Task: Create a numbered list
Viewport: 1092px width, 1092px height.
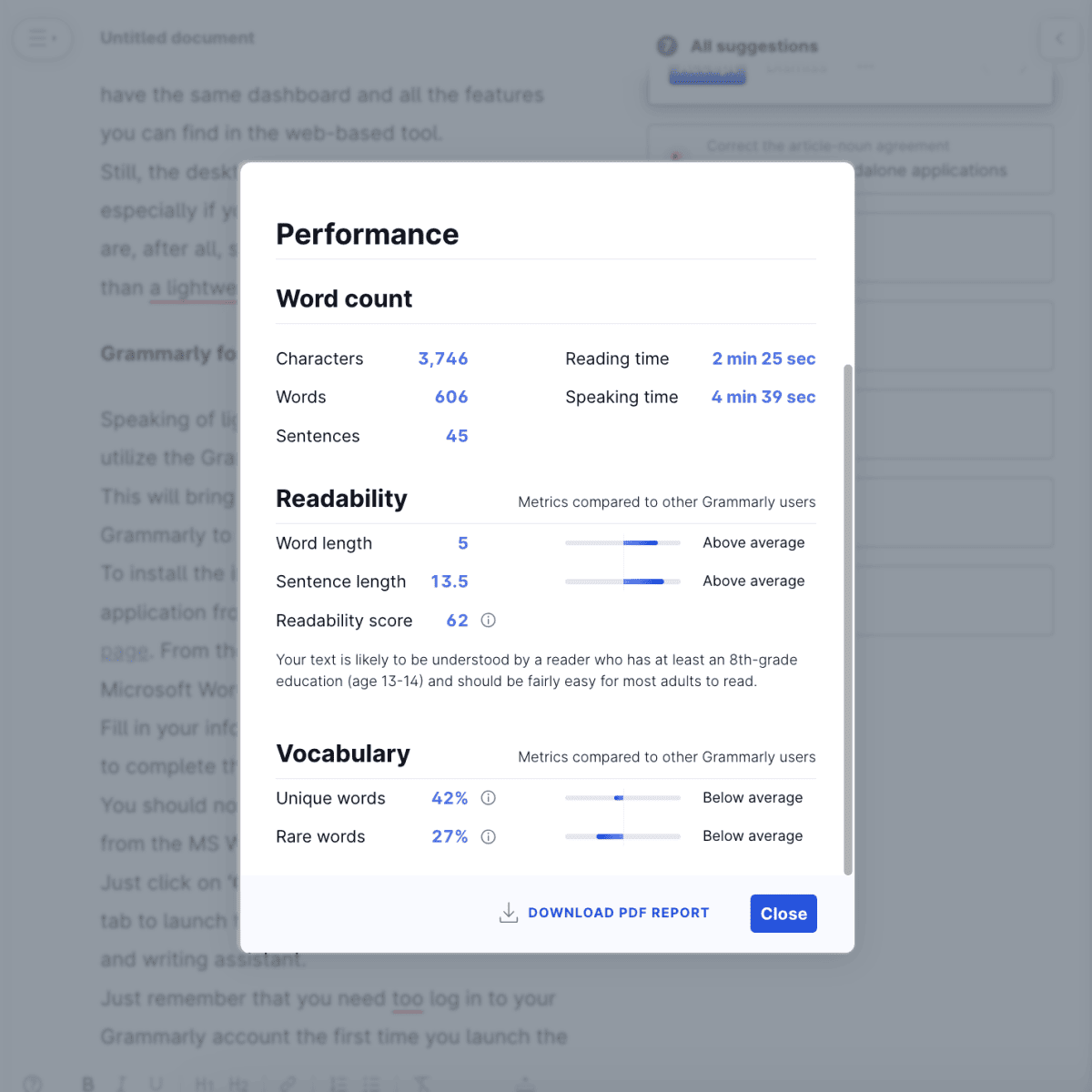Action: click(338, 1082)
